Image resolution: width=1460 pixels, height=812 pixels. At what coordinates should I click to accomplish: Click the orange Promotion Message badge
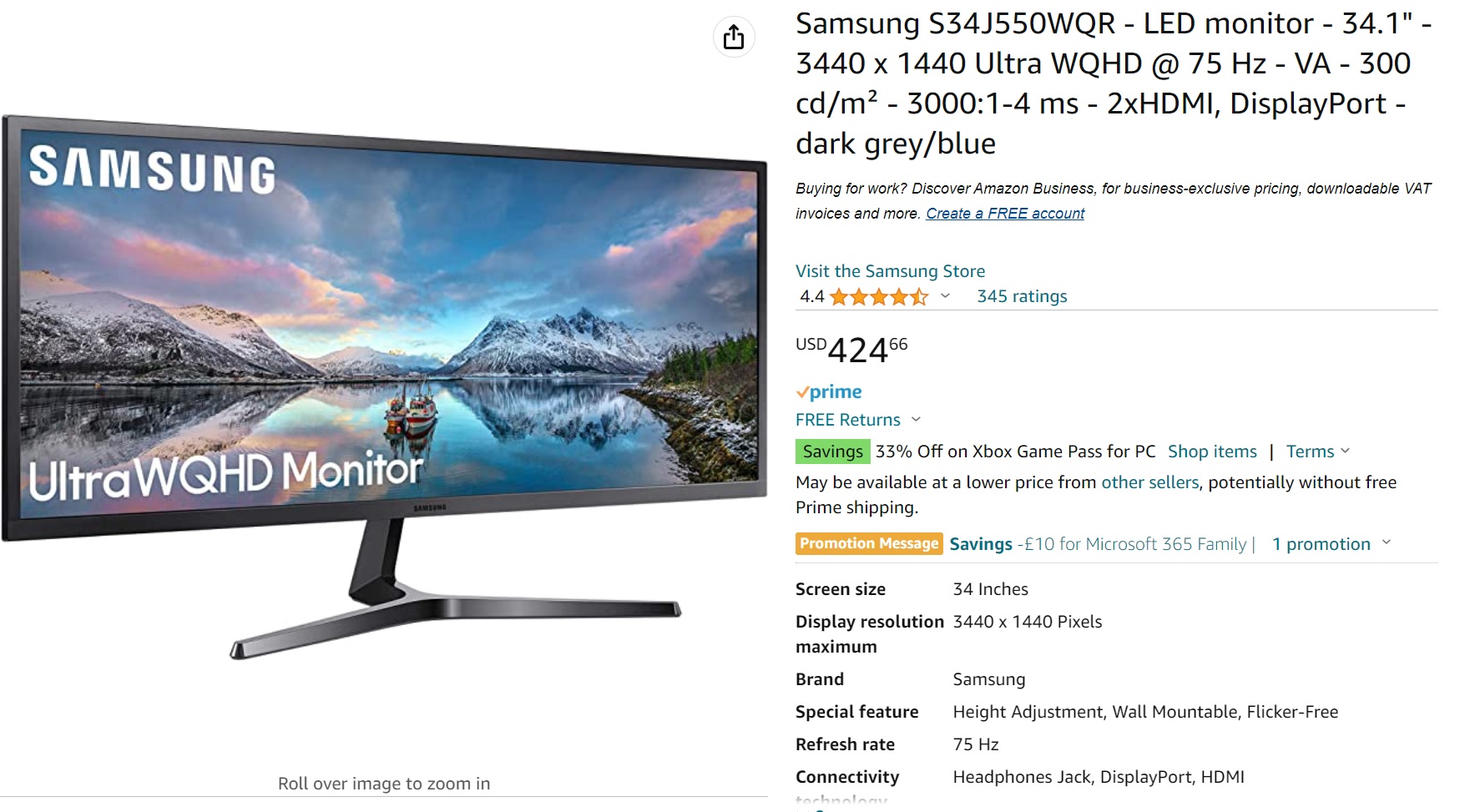tap(869, 544)
